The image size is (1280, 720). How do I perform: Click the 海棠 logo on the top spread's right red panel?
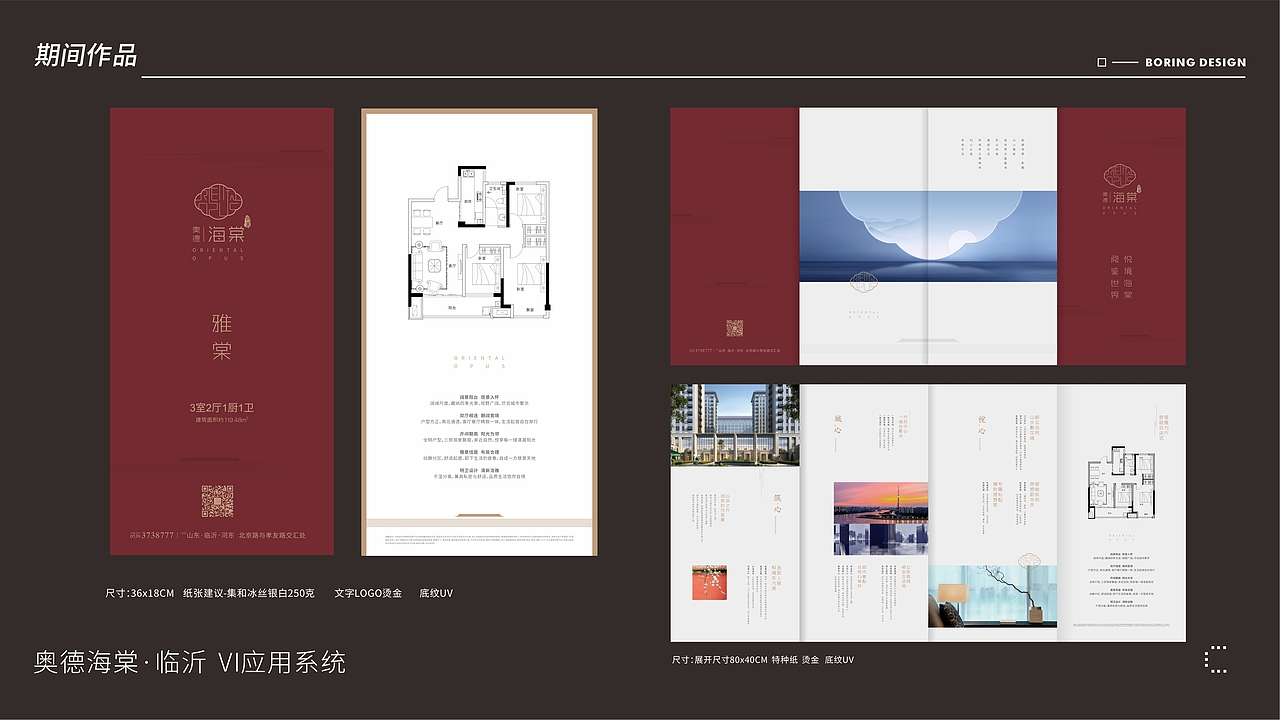tap(1123, 190)
